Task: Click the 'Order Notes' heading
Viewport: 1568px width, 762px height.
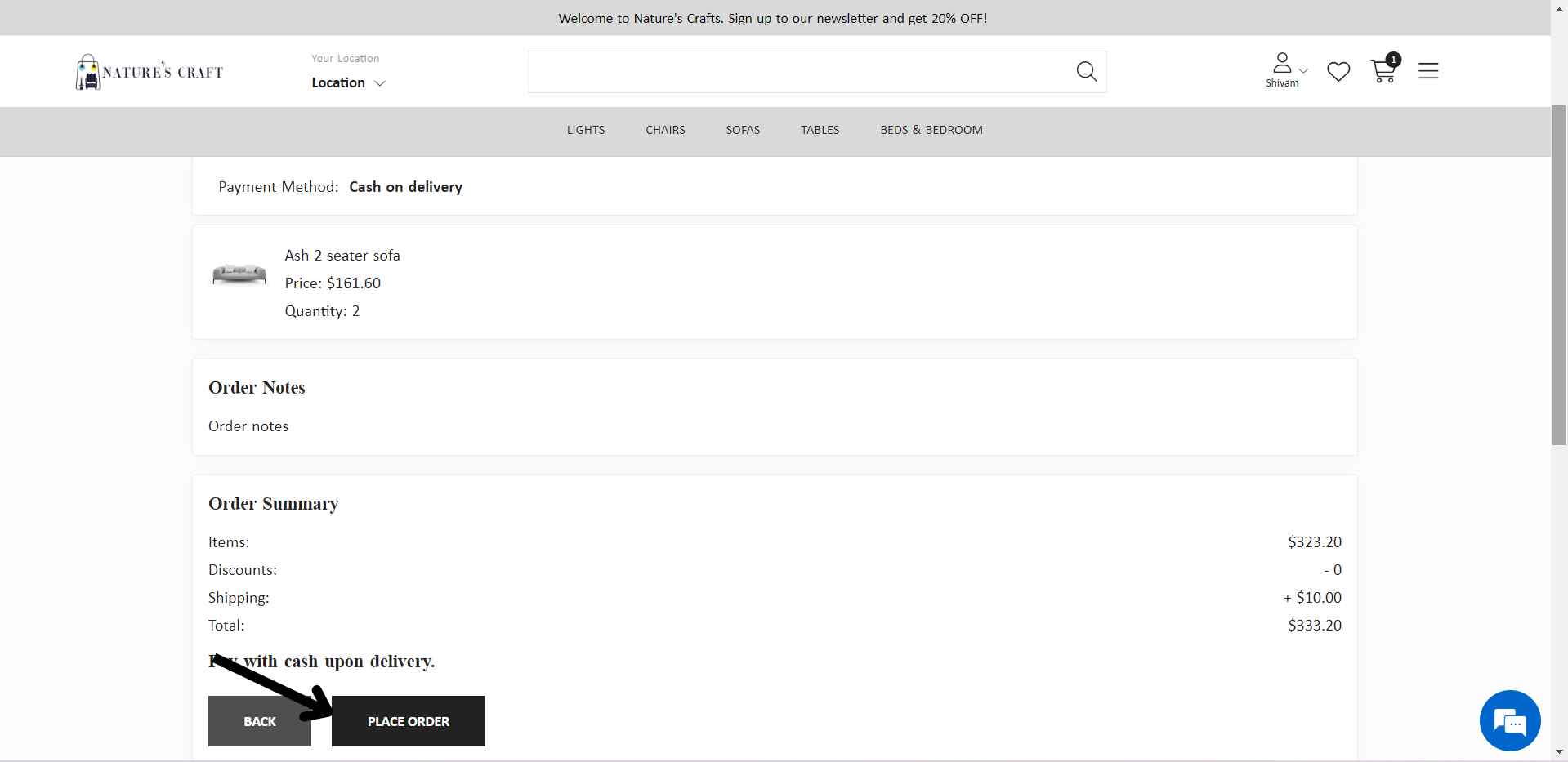Action: pyautogui.click(x=257, y=388)
